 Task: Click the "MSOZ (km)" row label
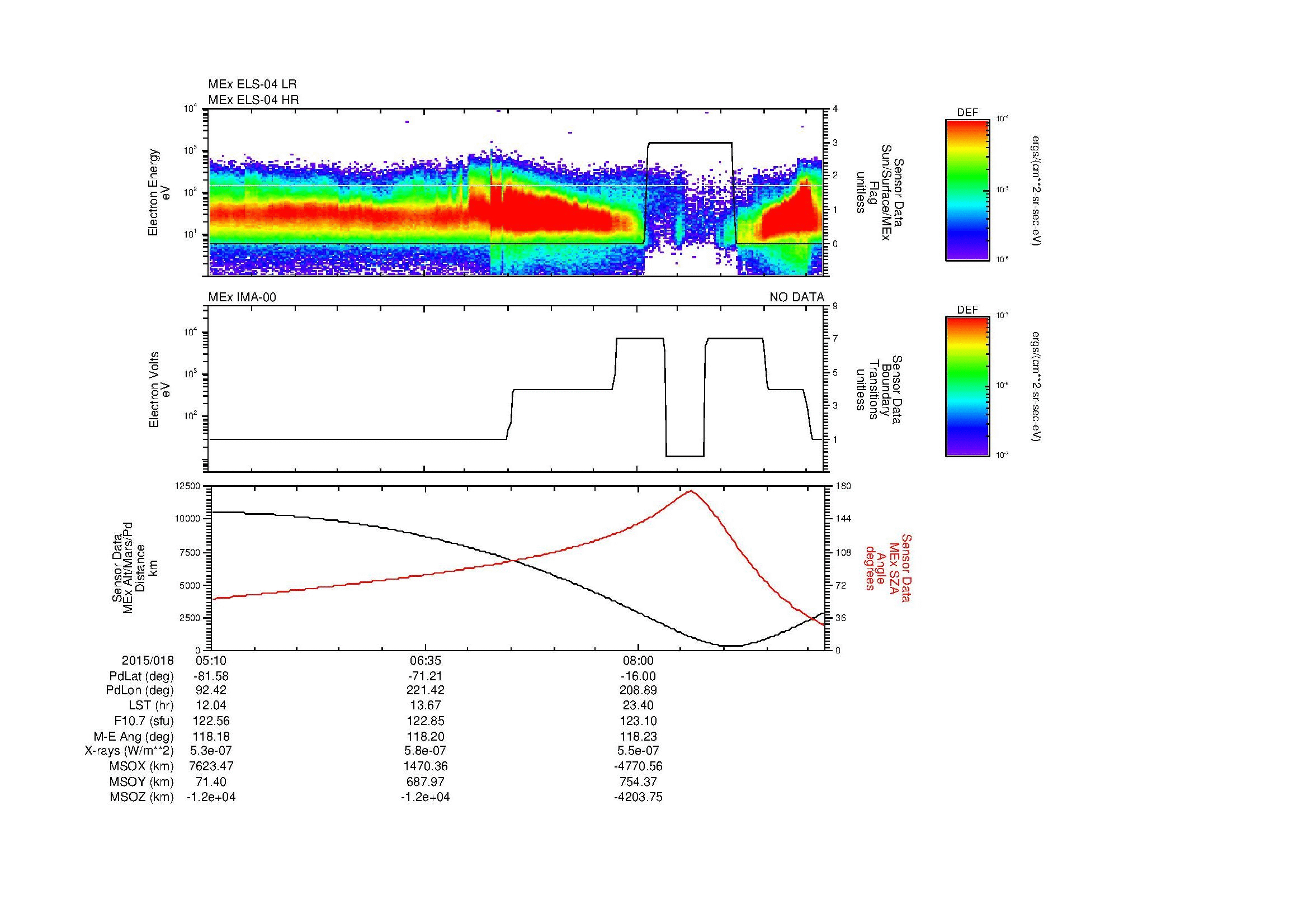(142, 797)
